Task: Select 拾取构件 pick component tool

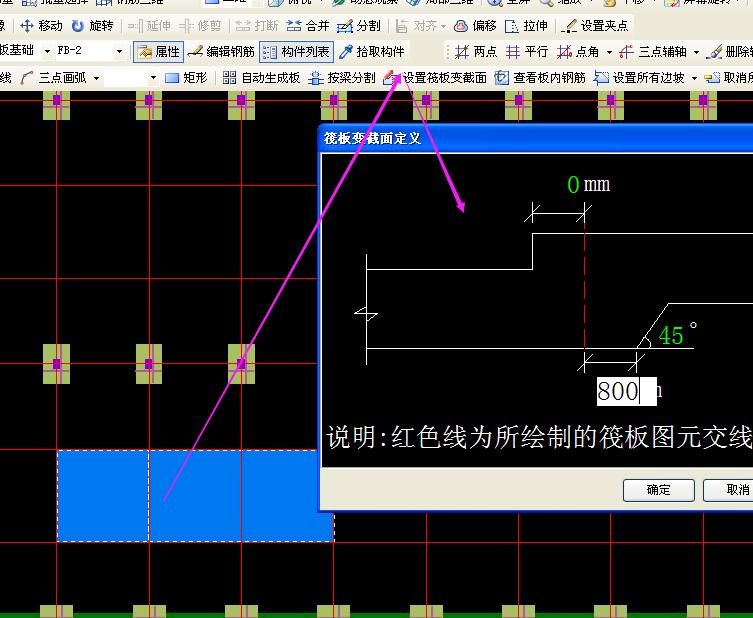Action: (372, 51)
